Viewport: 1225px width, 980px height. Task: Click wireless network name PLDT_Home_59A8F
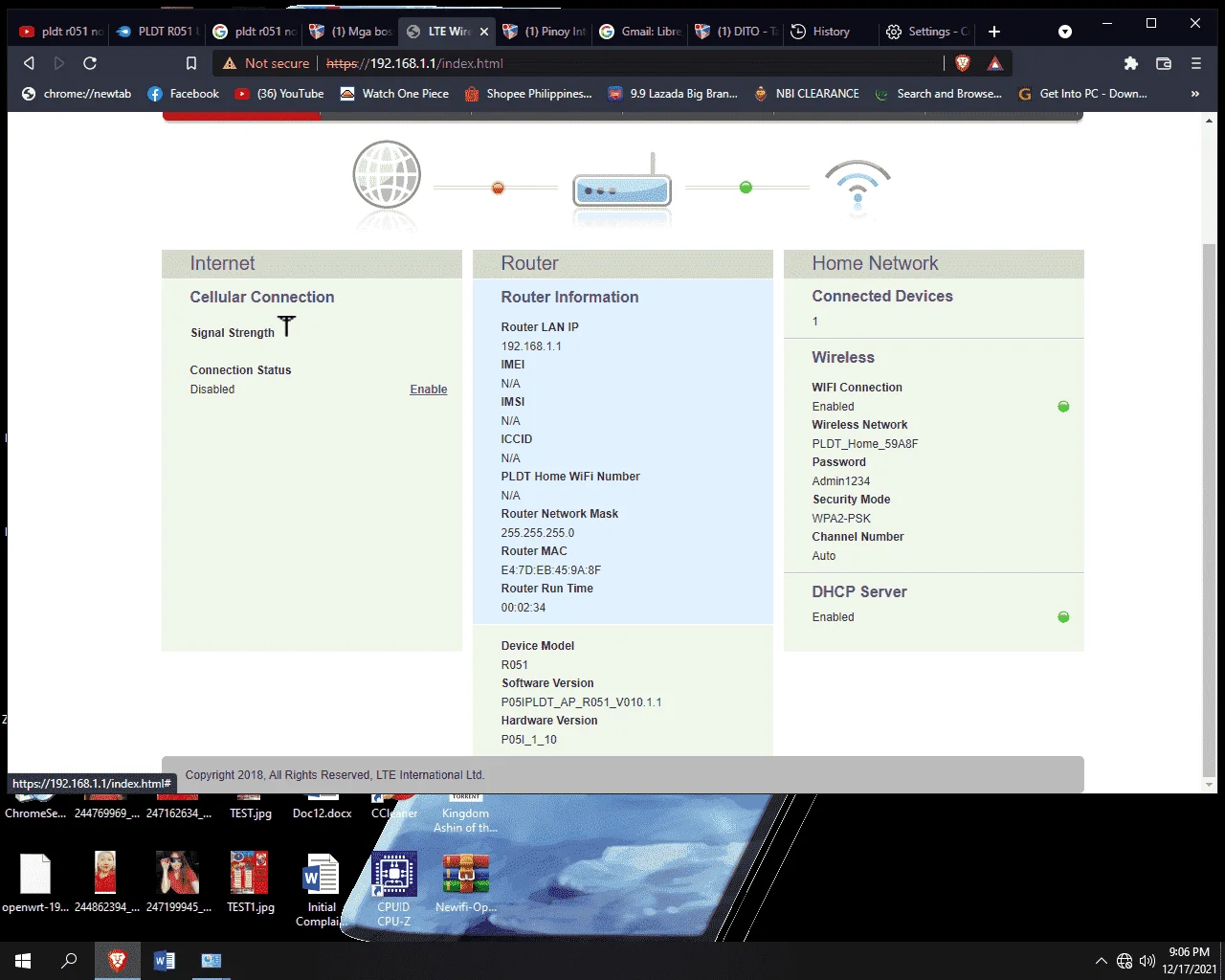(865, 444)
